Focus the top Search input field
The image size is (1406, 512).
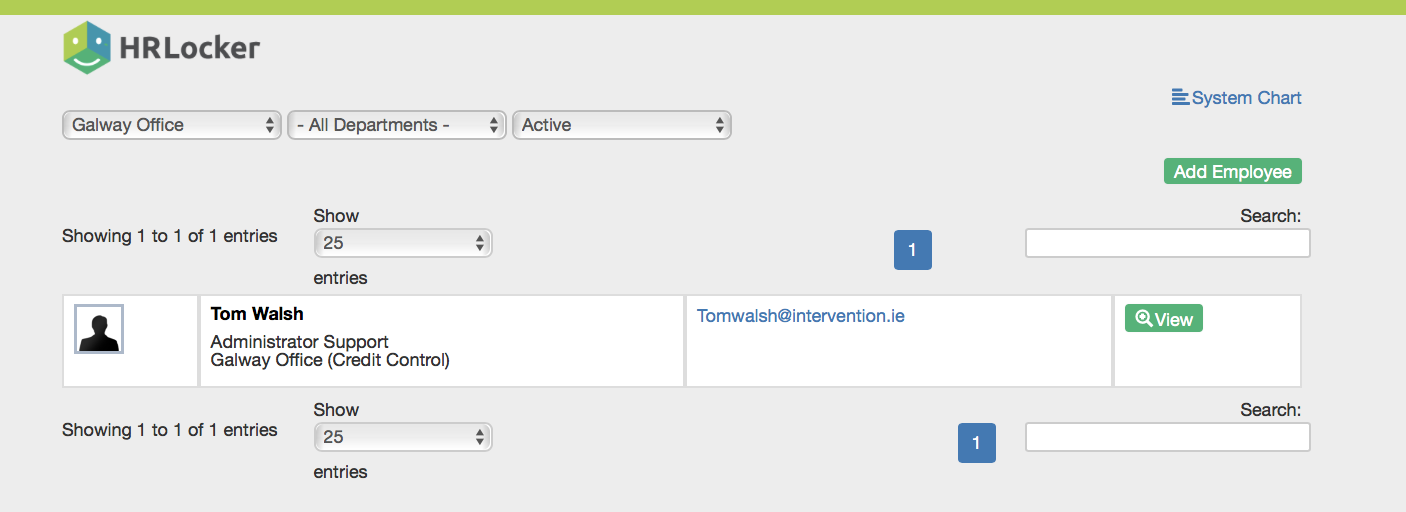1167,243
